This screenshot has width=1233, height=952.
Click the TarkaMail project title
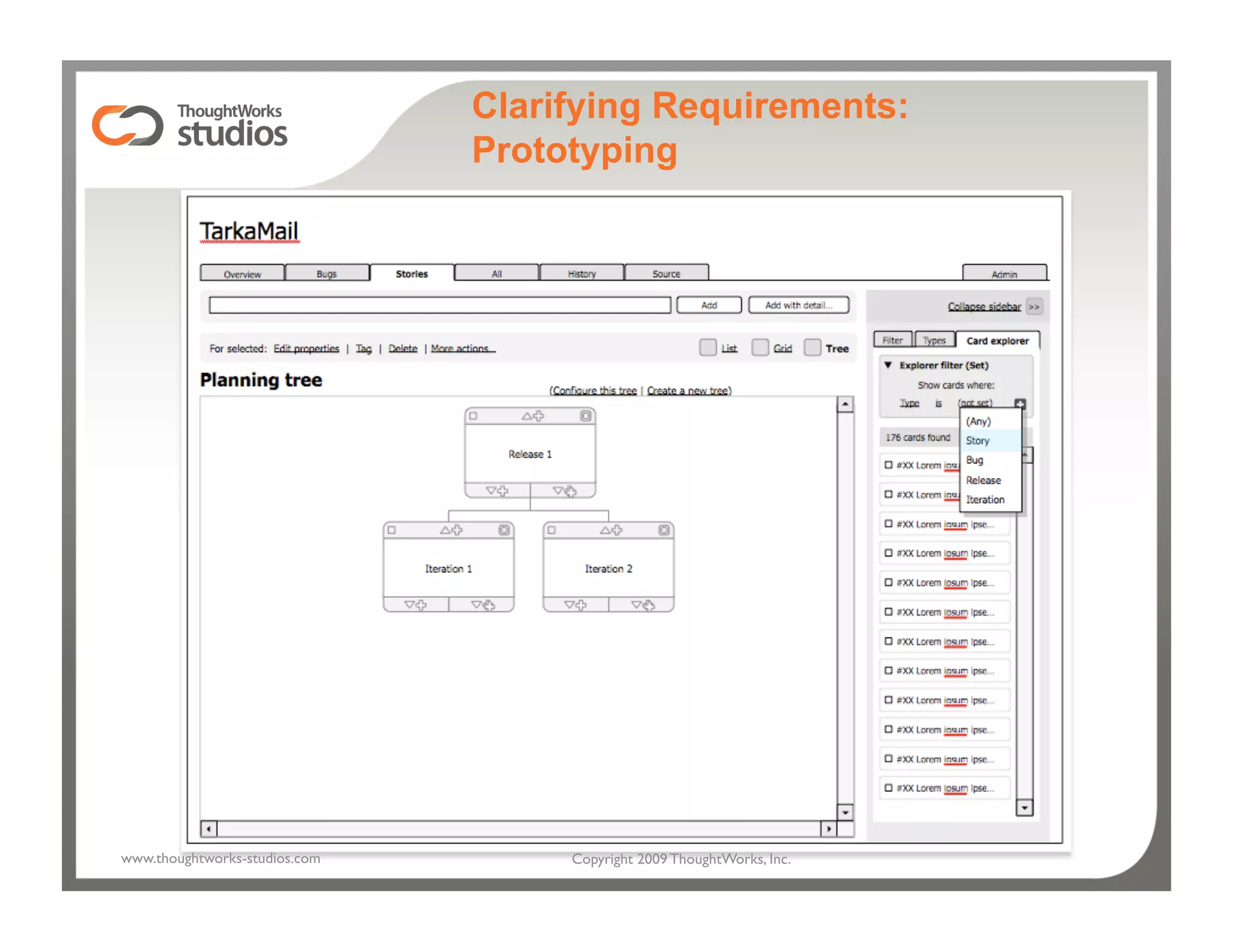[x=249, y=231]
